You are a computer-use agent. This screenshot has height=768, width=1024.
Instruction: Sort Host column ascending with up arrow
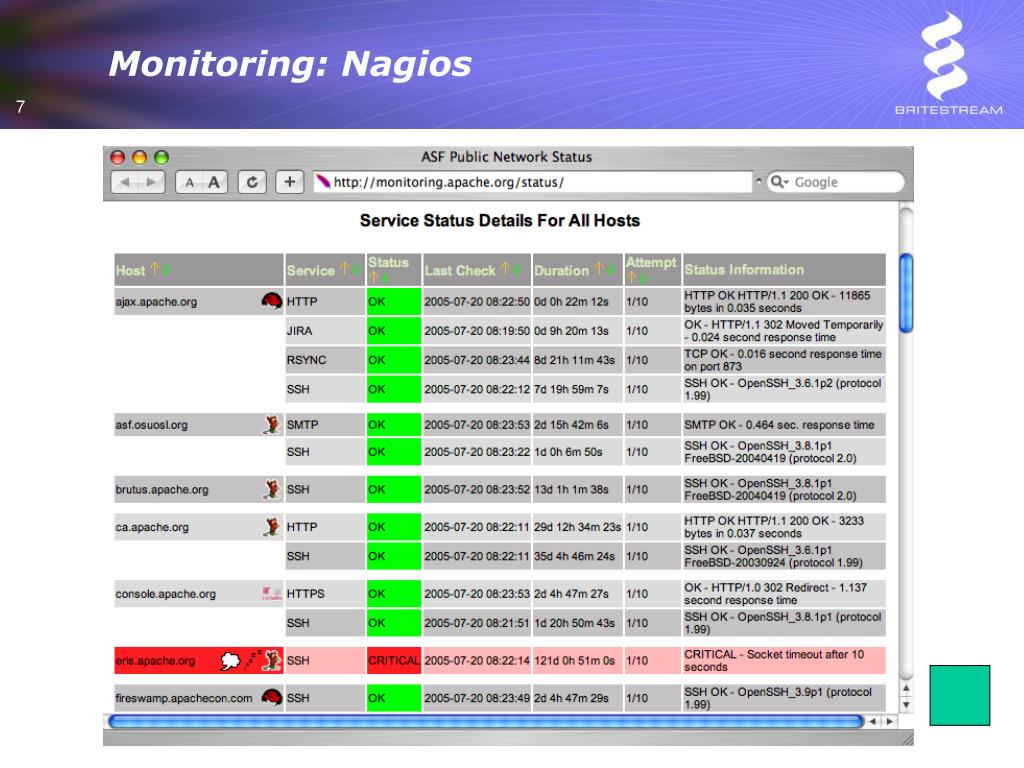coord(155,268)
